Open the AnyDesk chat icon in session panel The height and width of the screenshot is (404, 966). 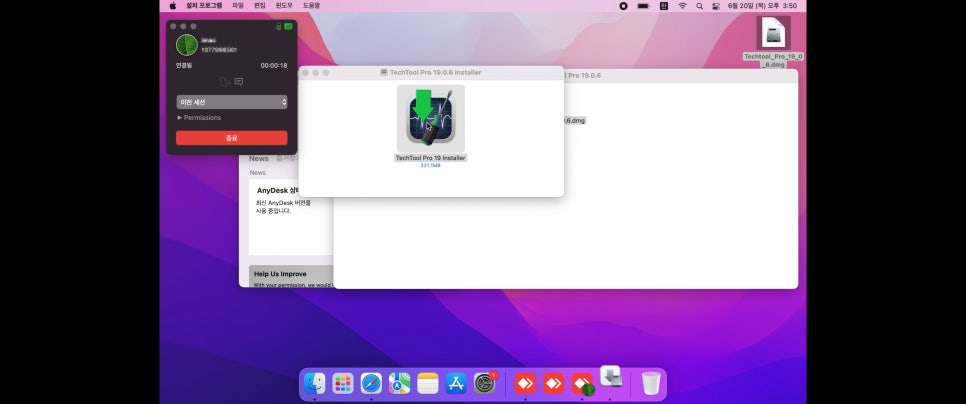(238, 81)
